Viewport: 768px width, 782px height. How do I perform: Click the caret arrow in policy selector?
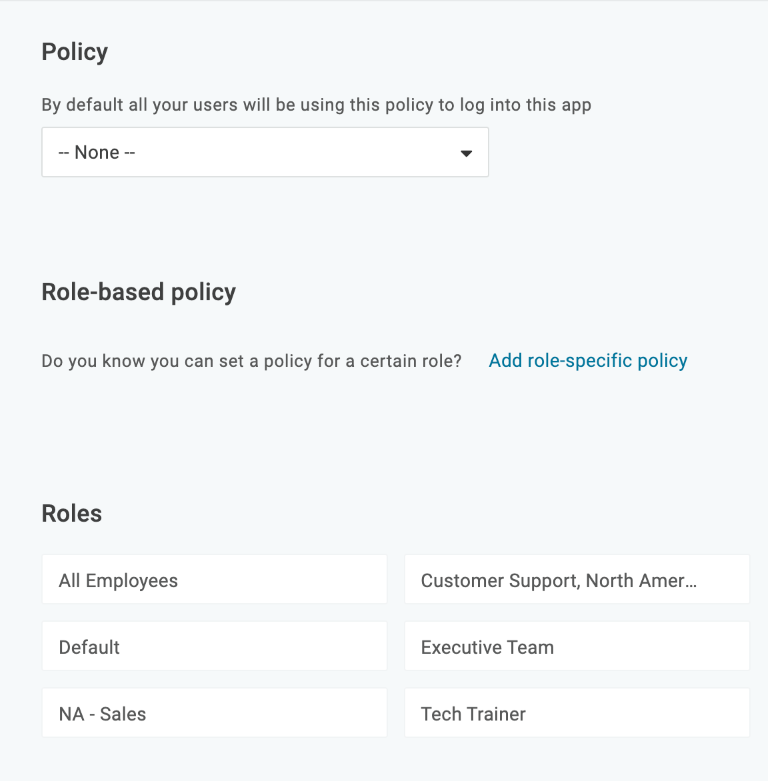[465, 153]
